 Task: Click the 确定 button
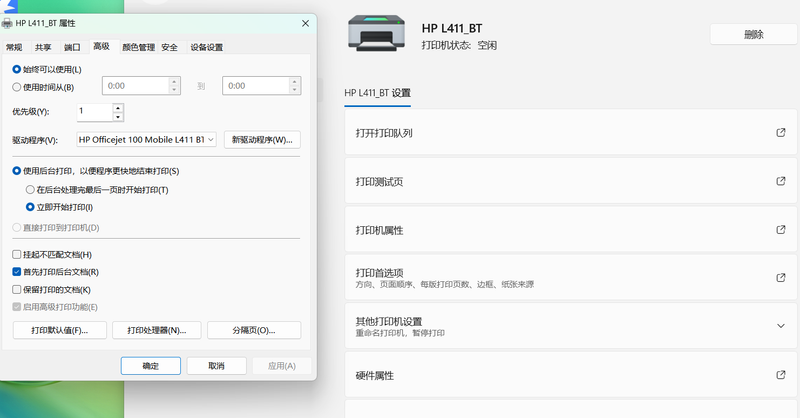(x=151, y=366)
